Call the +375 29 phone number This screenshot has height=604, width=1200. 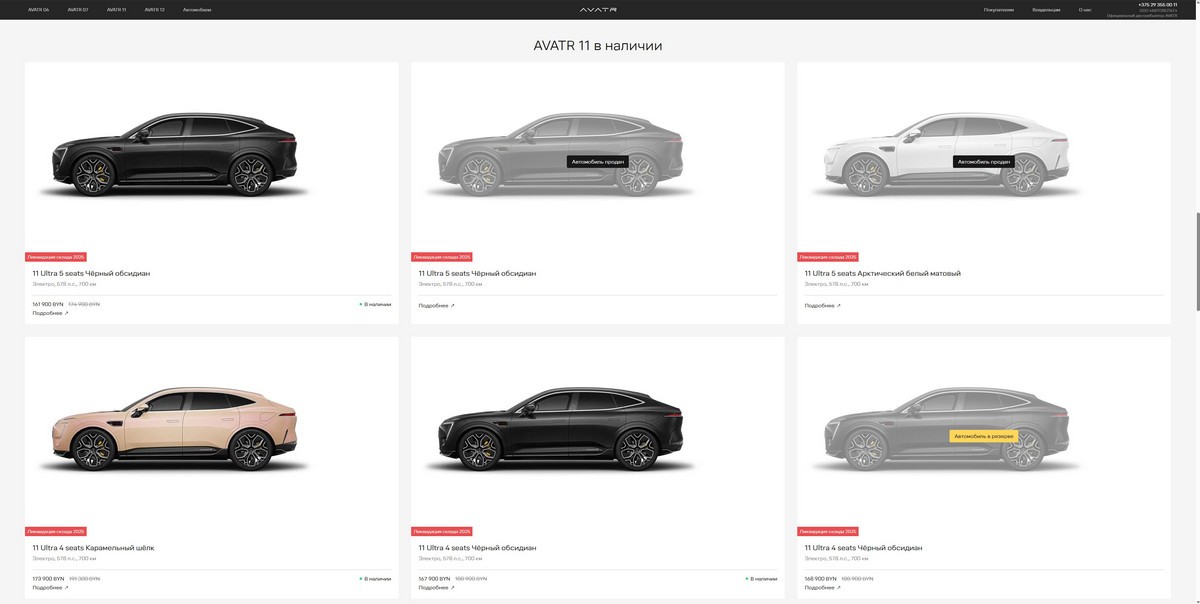(x=1157, y=4)
